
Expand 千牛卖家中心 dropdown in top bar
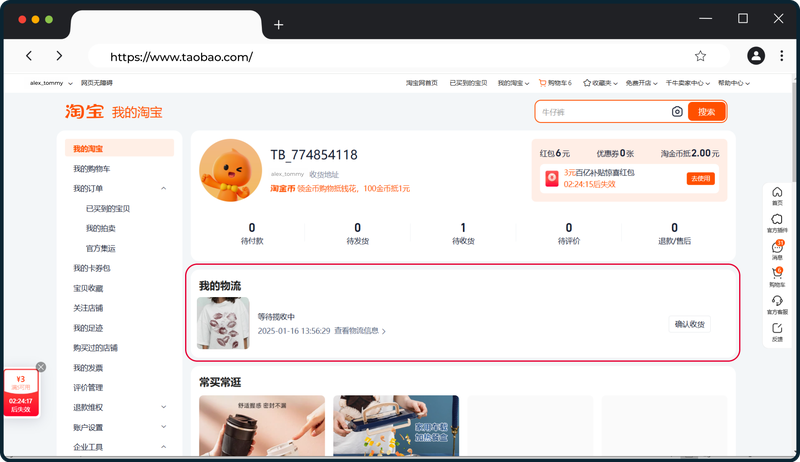[x=687, y=83]
